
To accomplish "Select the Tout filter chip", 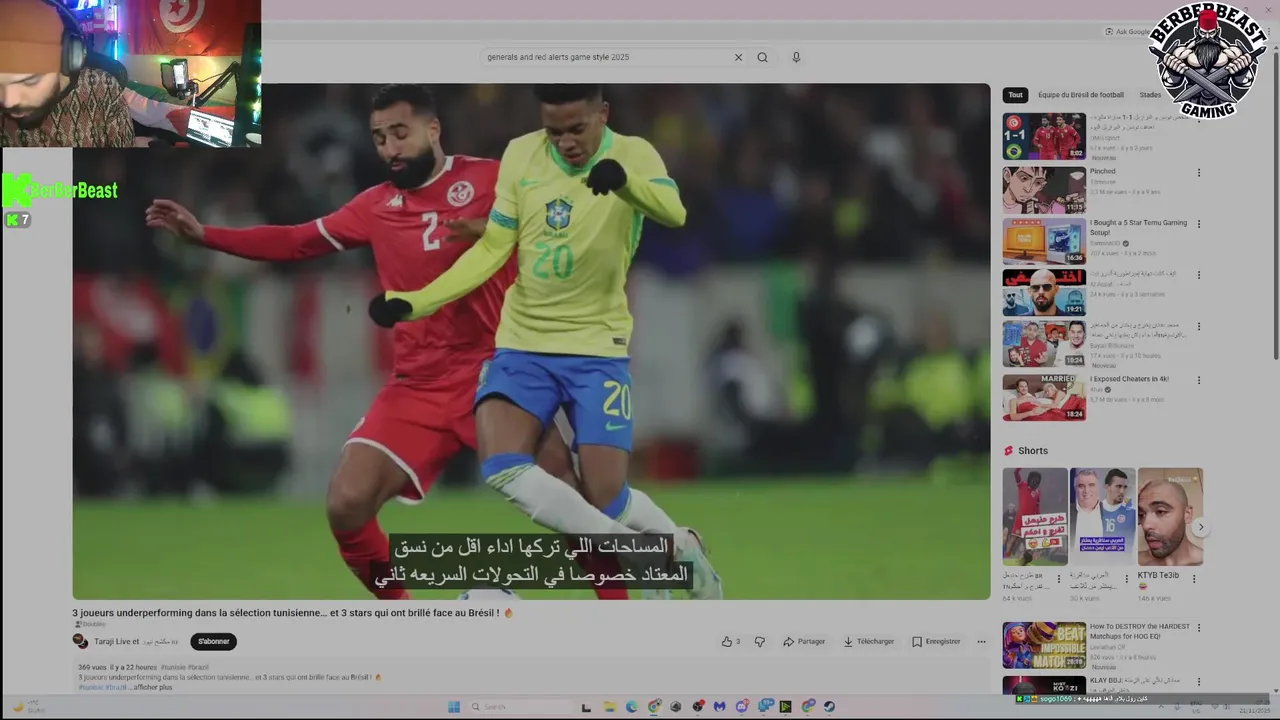I will coord(1015,95).
